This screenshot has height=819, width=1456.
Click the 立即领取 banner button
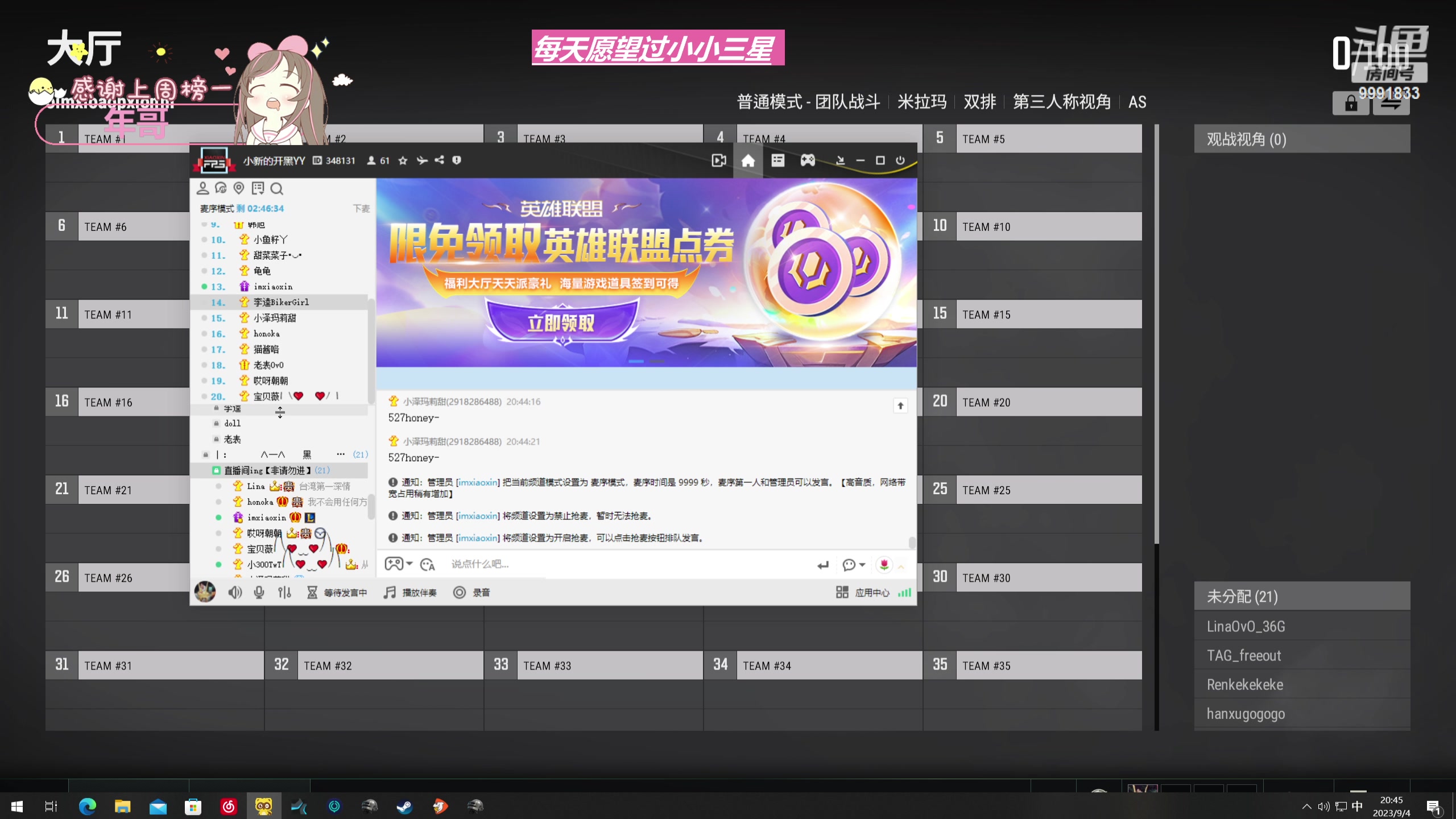coord(561,324)
